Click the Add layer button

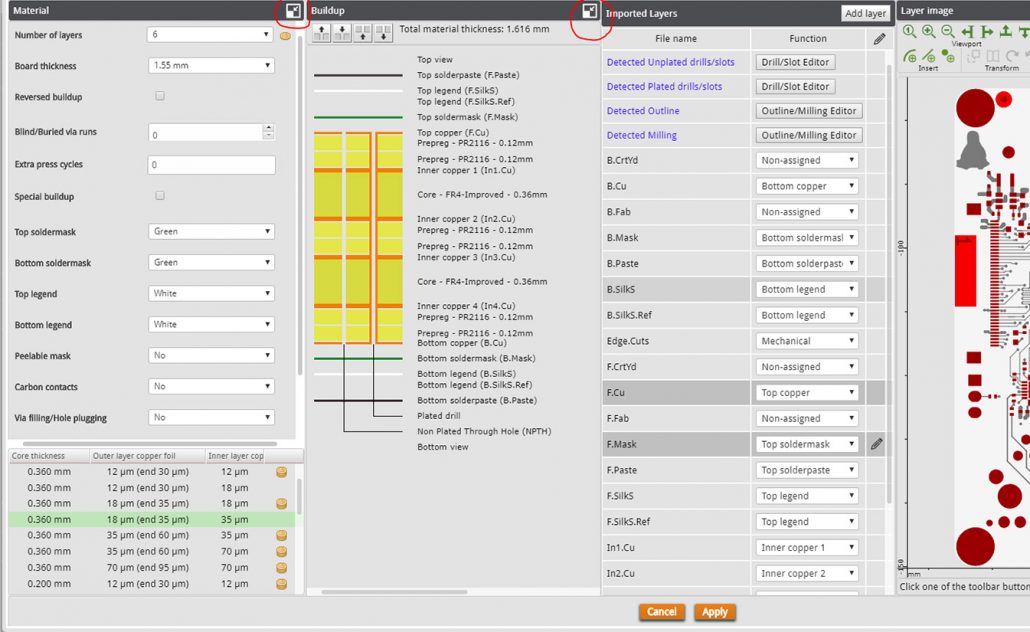coord(865,13)
